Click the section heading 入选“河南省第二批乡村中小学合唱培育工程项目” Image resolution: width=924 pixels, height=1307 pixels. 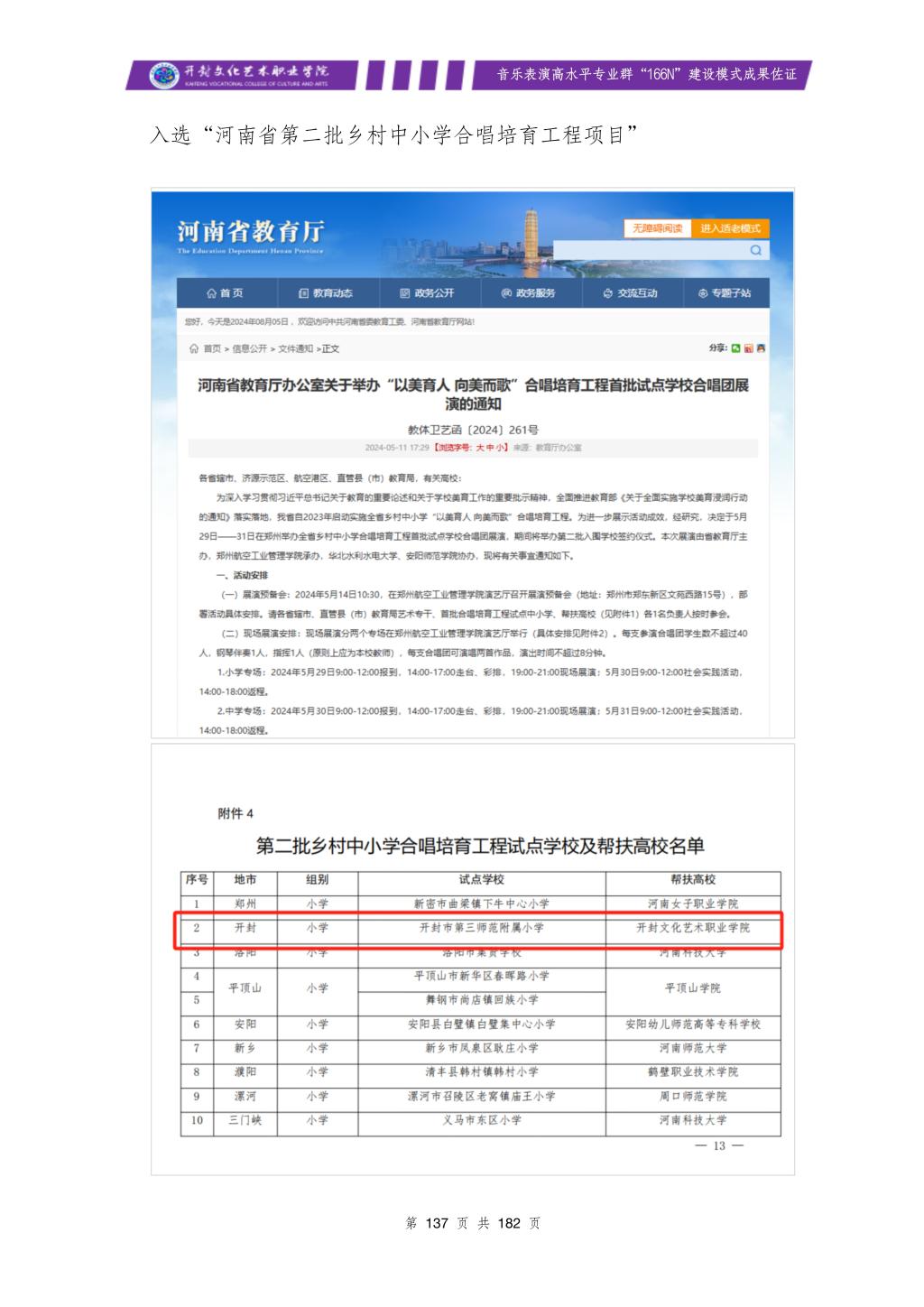pos(394,135)
